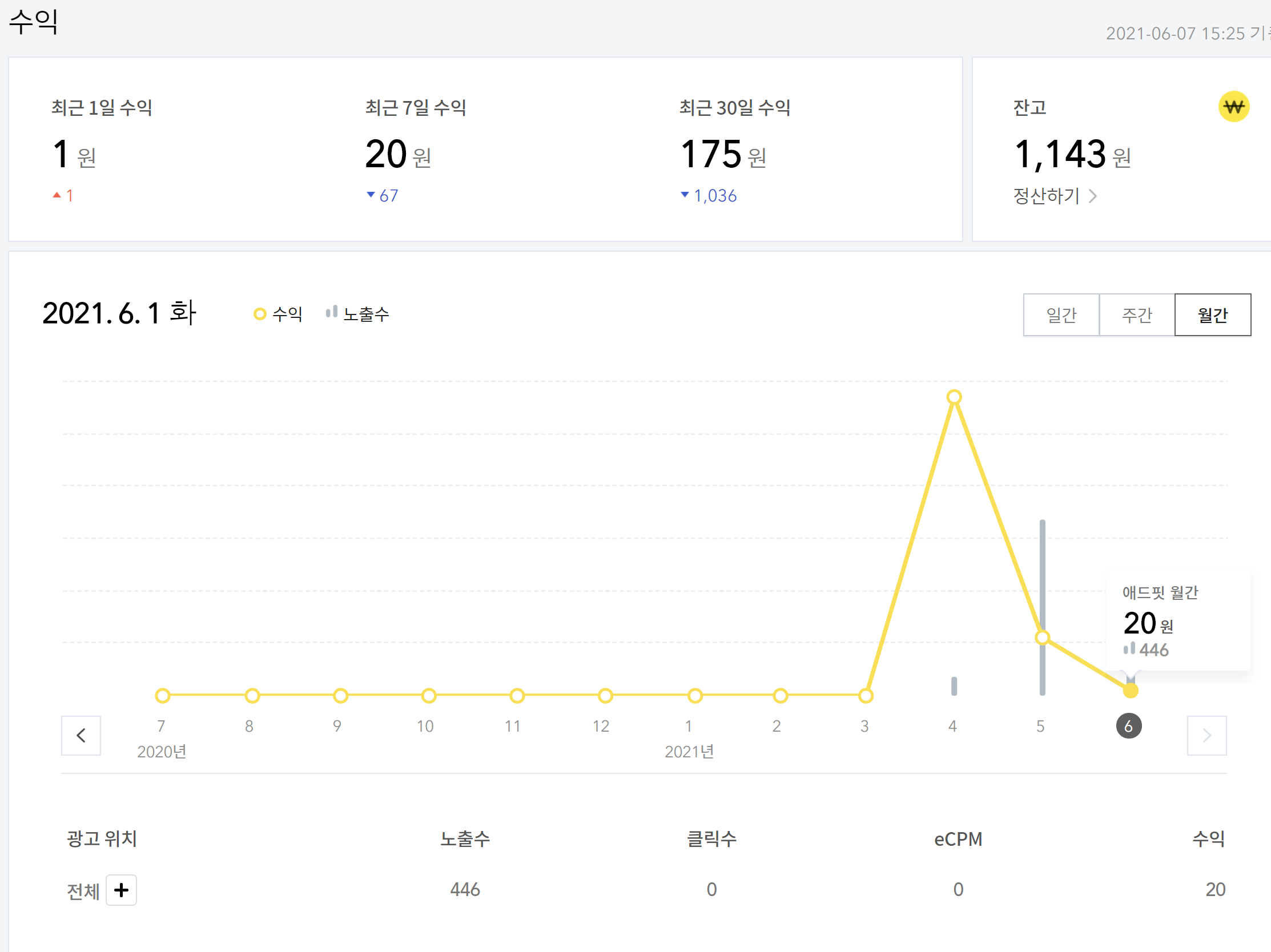The image size is (1271, 952).
Task: Select month 6 marker on chart axis
Action: 1128,727
